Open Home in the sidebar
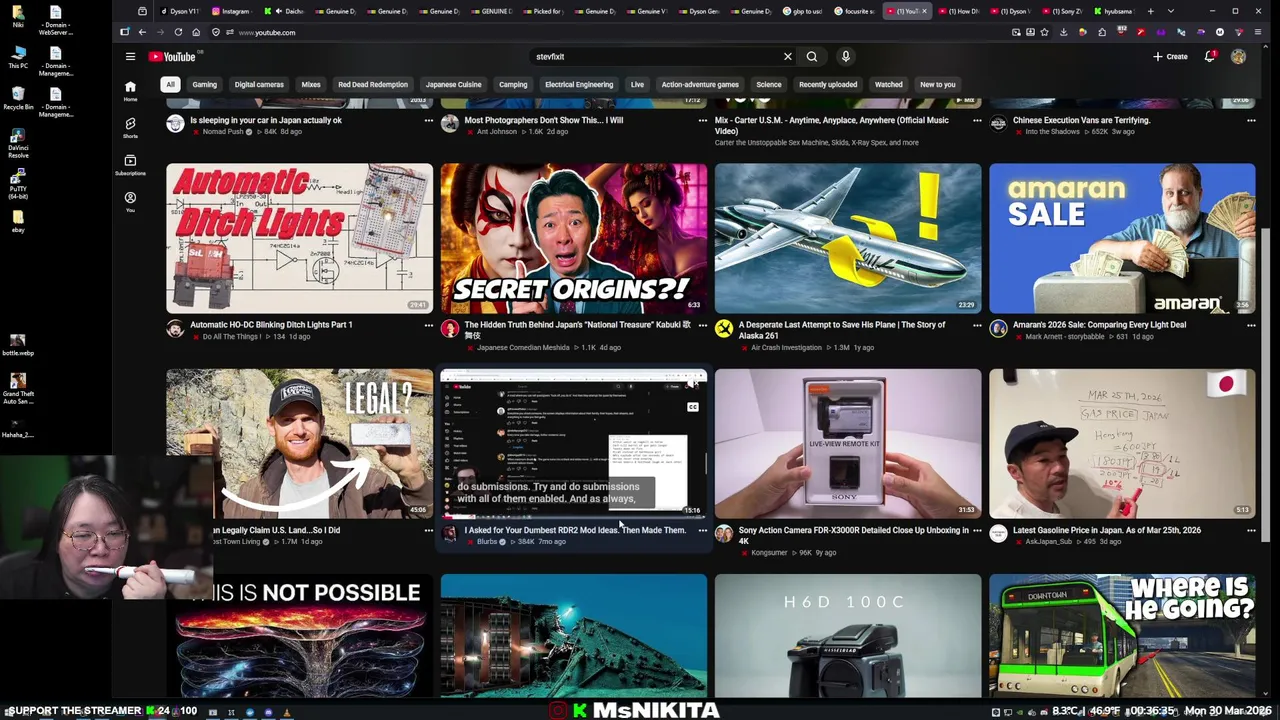The width and height of the screenshot is (1280, 720). pyautogui.click(x=130, y=91)
